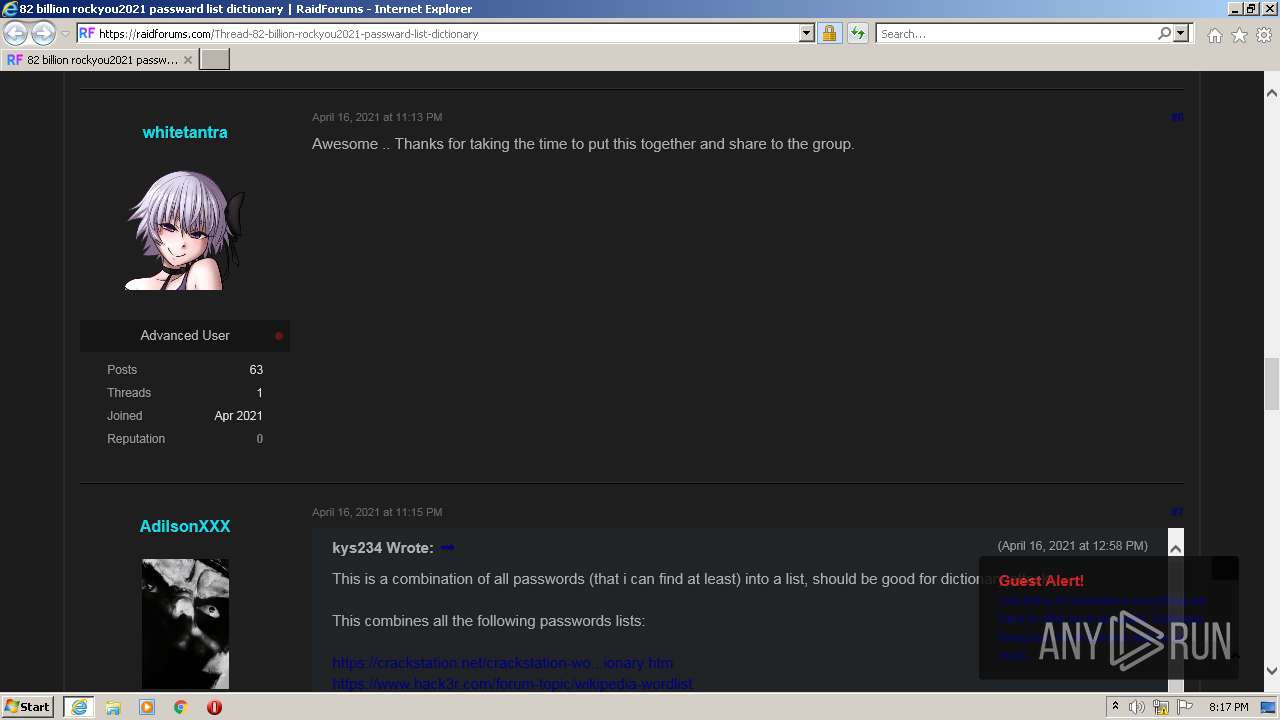Click inside the browser Search box
Image resolution: width=1280 pixels, height=720 pixels.
click(1015, 33)
